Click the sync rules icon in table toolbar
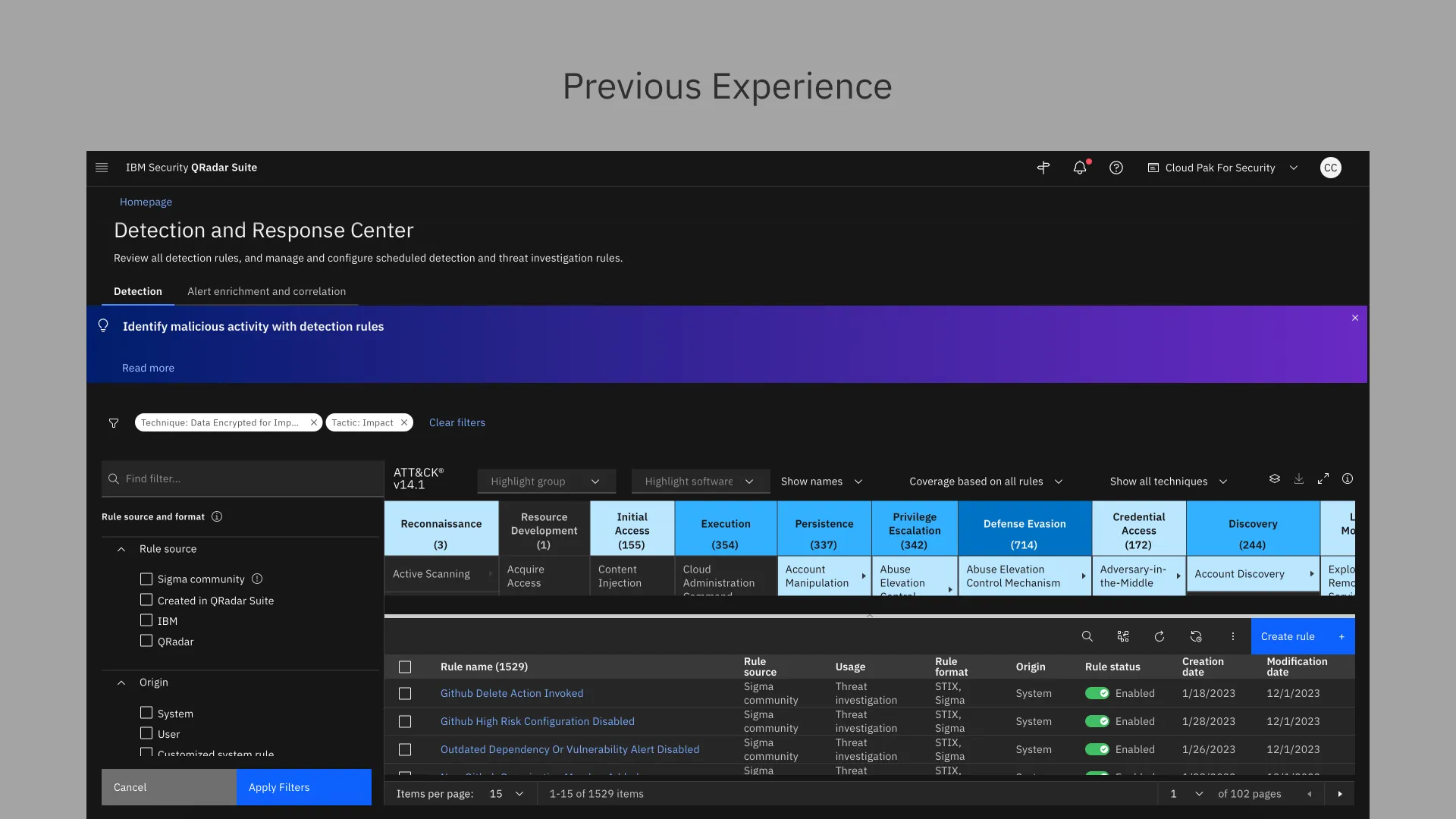The image size is (1456, 819). [x=1196, y=636]
